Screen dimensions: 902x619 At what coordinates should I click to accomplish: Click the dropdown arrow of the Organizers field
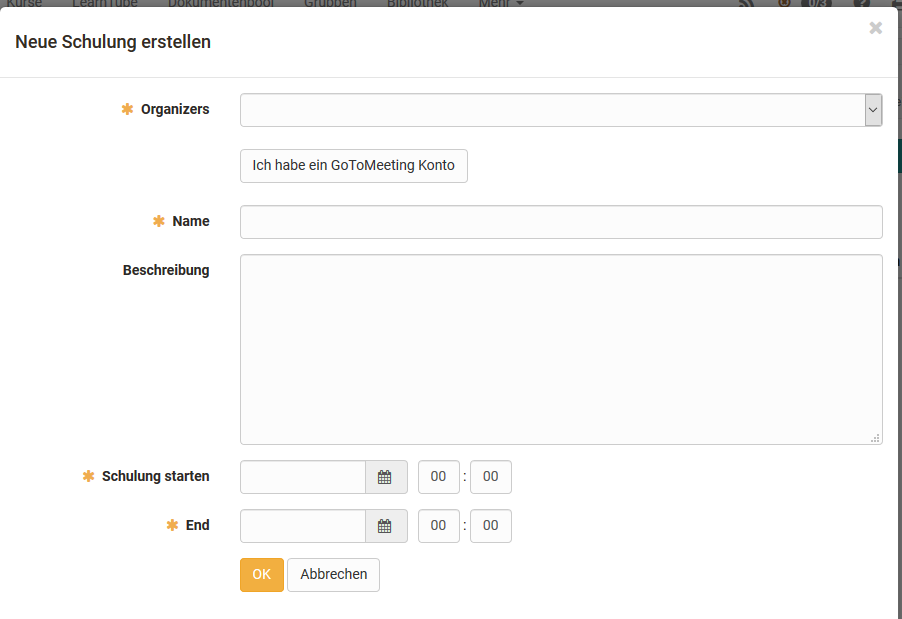[873, 110]
